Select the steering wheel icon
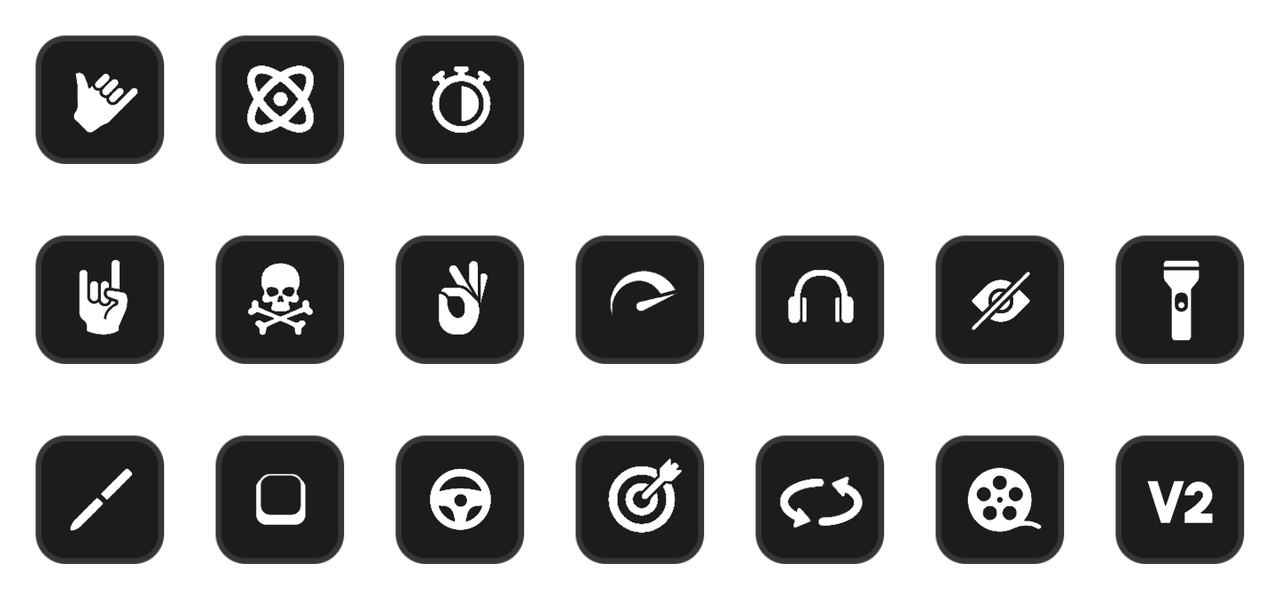The image size is (1280, 600). 460,500
